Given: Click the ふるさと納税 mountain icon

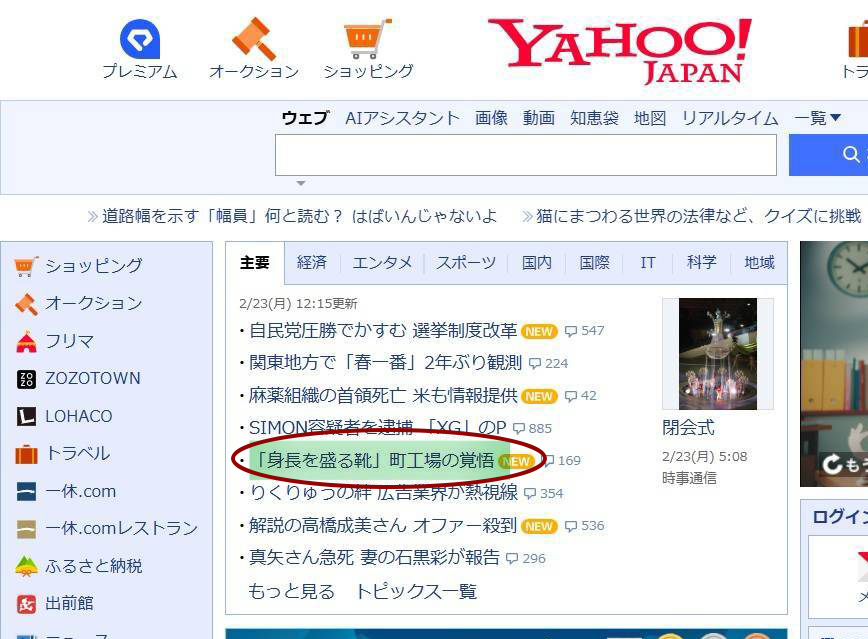Looking at the screenshot, I should (26, 566).
